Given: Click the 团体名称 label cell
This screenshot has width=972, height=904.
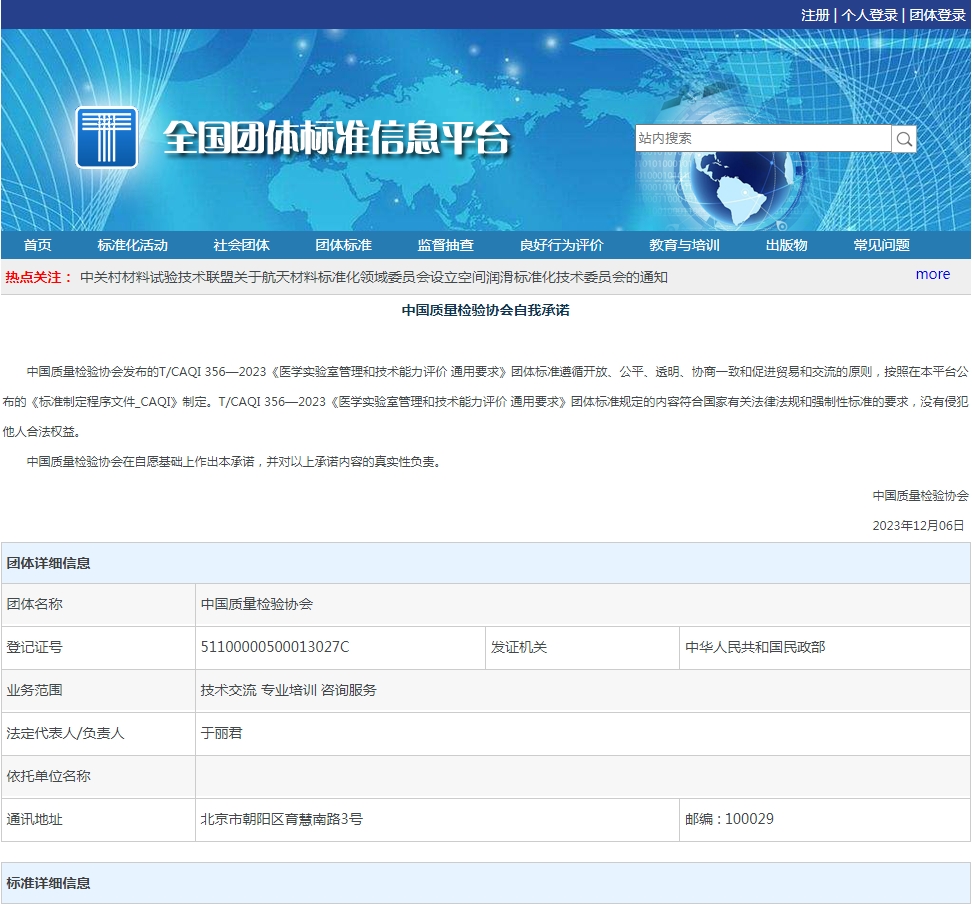Looking at the screenshot, I should [98, 604].
